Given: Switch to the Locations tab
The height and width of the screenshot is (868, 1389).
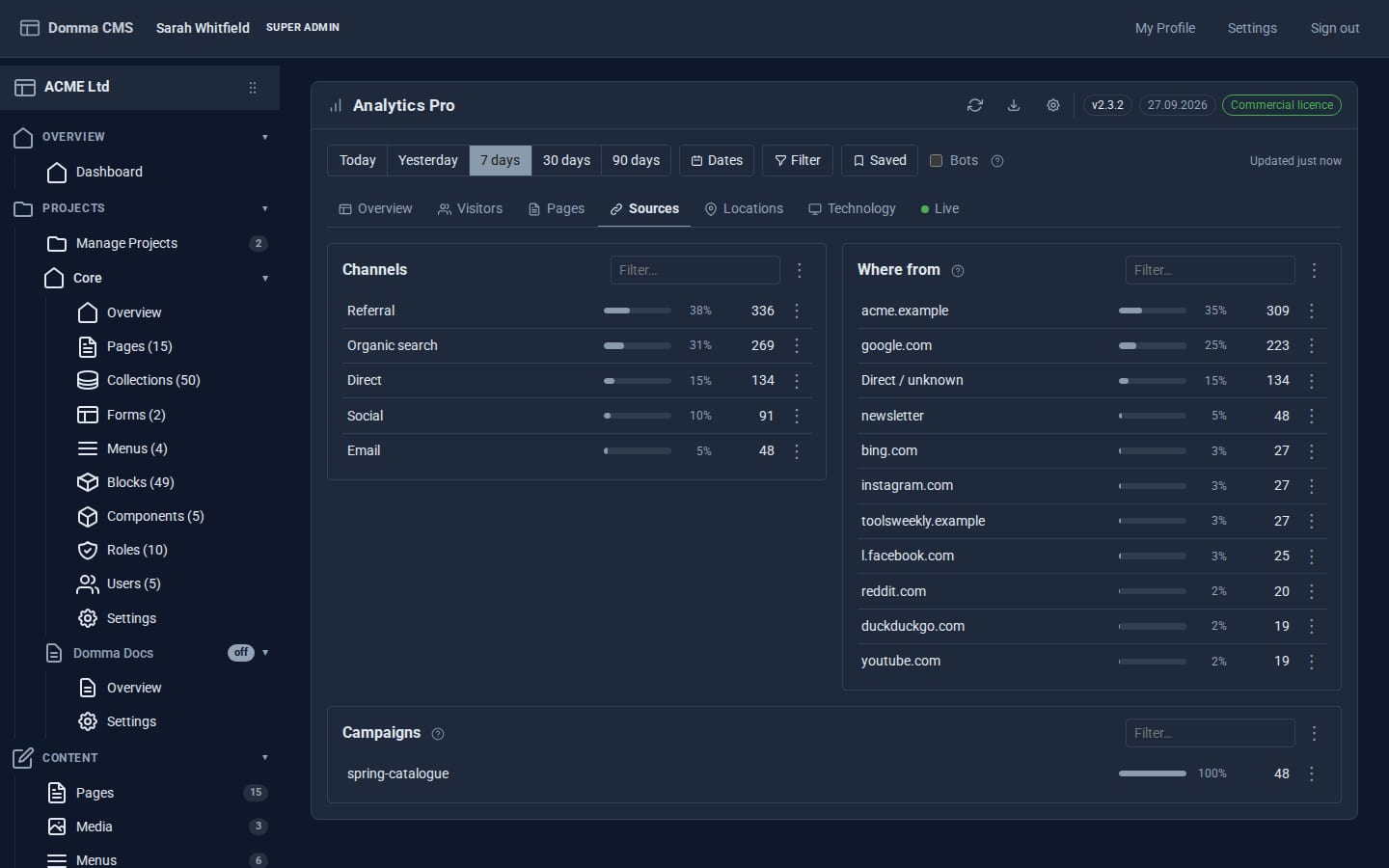Looking at the screenshot, I should (x=744, y=208).
